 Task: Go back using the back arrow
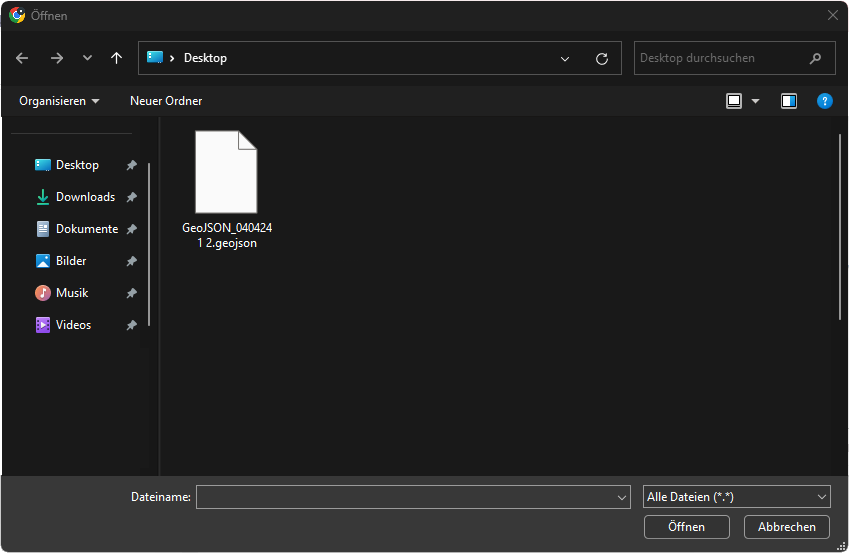(x=23, y=58)
